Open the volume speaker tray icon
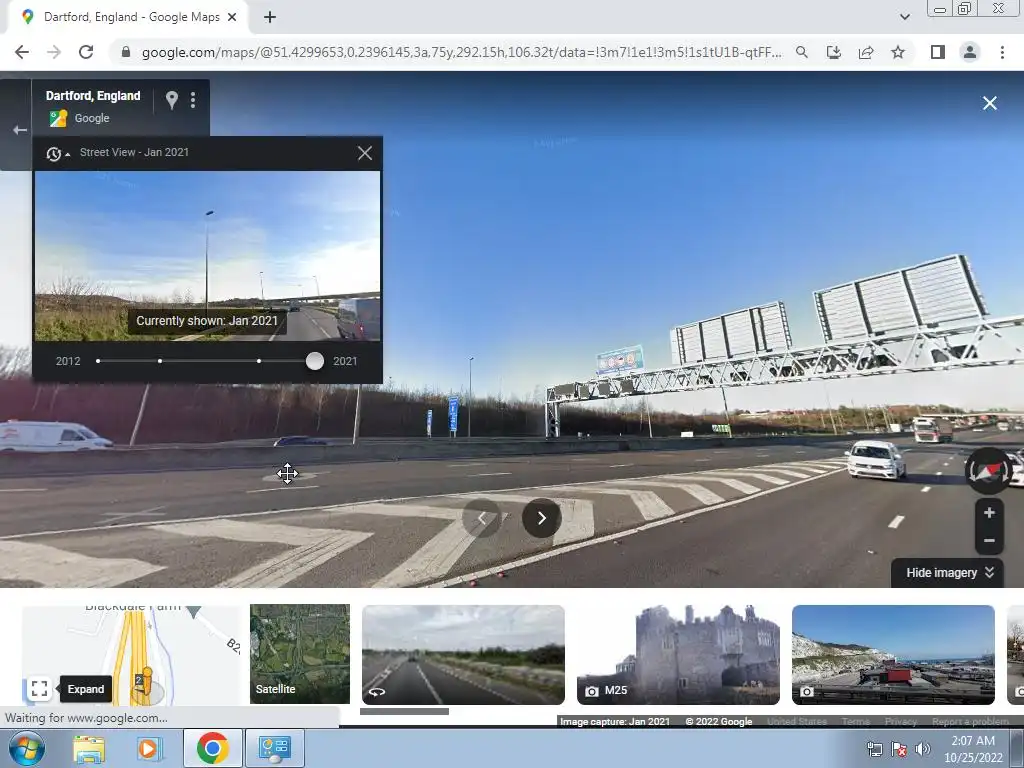 click(x=922, y=749)
